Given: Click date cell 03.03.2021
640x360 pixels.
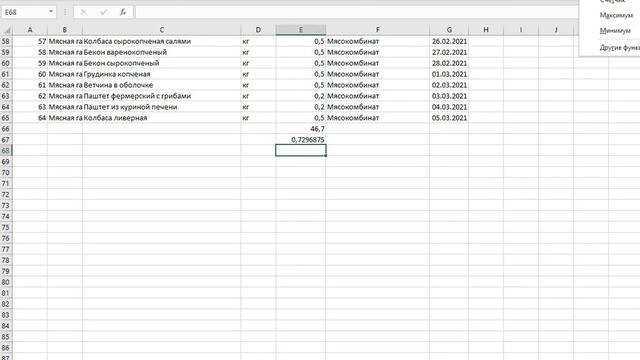Looking at the screenshot, I should point(449,96).
